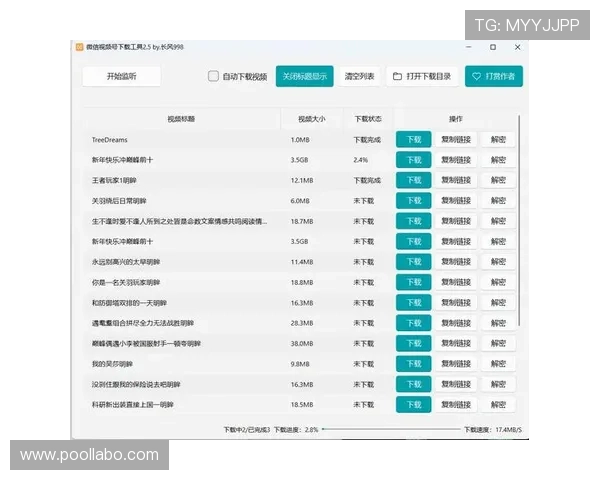Image resolution: width=600 pixels, height=480 pixels.
Task: Click 下载速度 17.4MB/S in the status bar
Action: [x=493, y=430]
